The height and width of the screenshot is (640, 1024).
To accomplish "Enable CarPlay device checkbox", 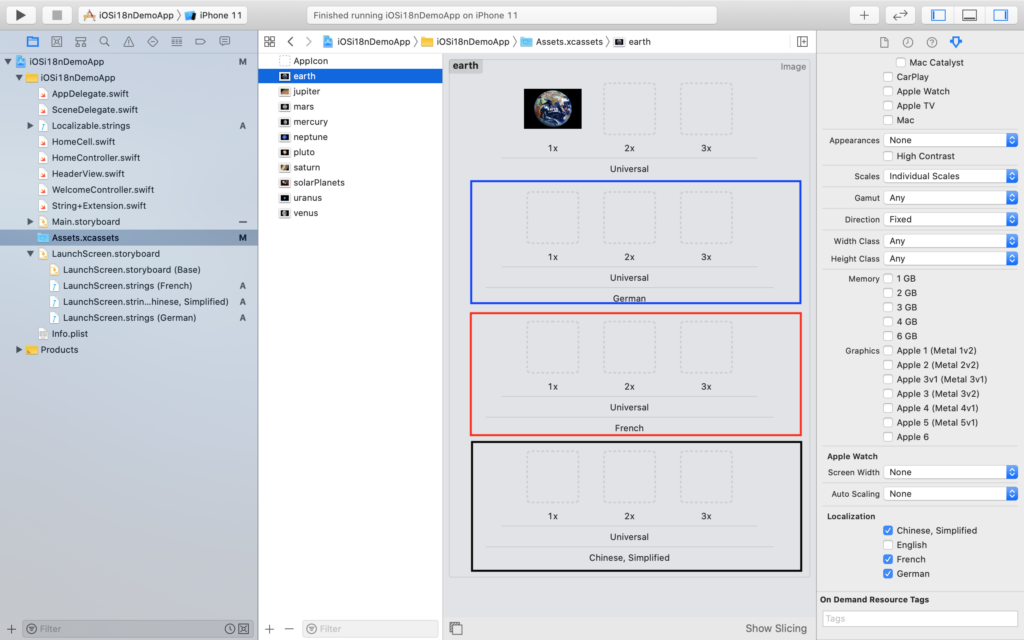I will (888, 77).
